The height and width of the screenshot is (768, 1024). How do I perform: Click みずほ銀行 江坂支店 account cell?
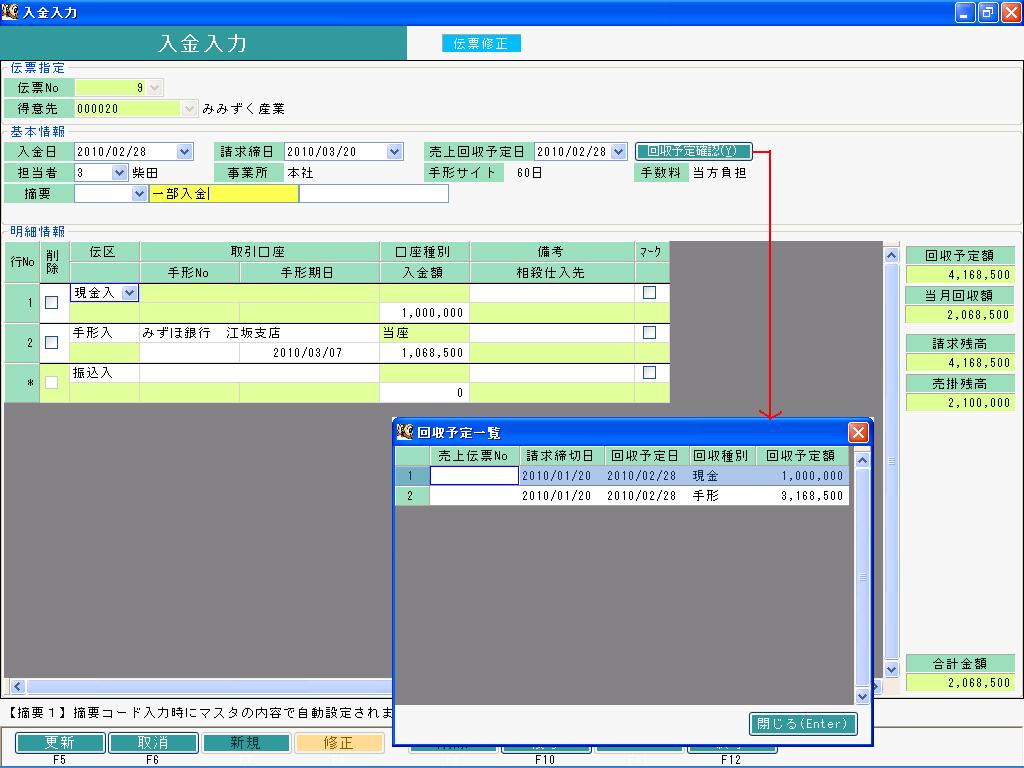point(259,333)
